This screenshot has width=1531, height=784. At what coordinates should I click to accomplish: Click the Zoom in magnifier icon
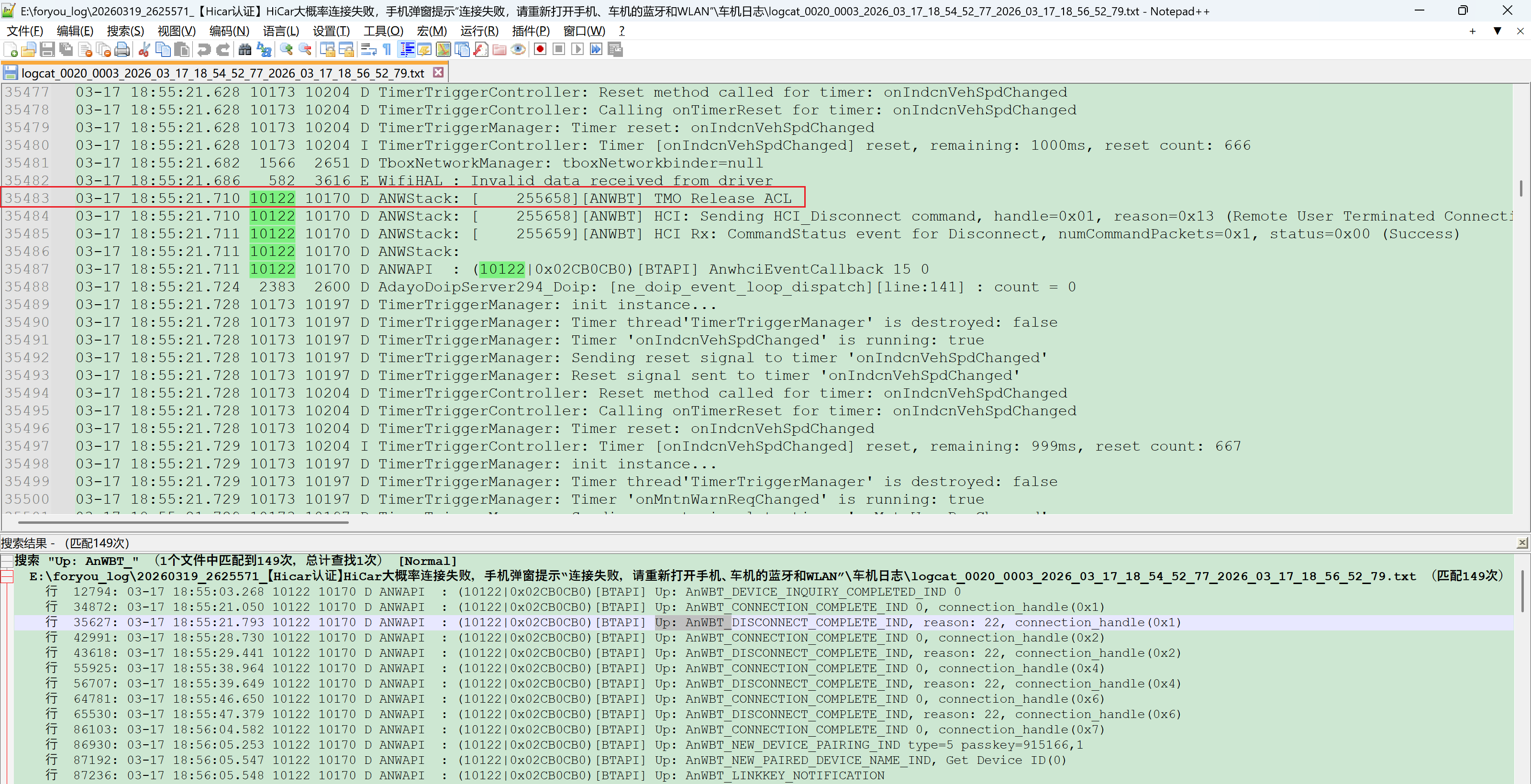pyautogui.click(x=287, y=50)
